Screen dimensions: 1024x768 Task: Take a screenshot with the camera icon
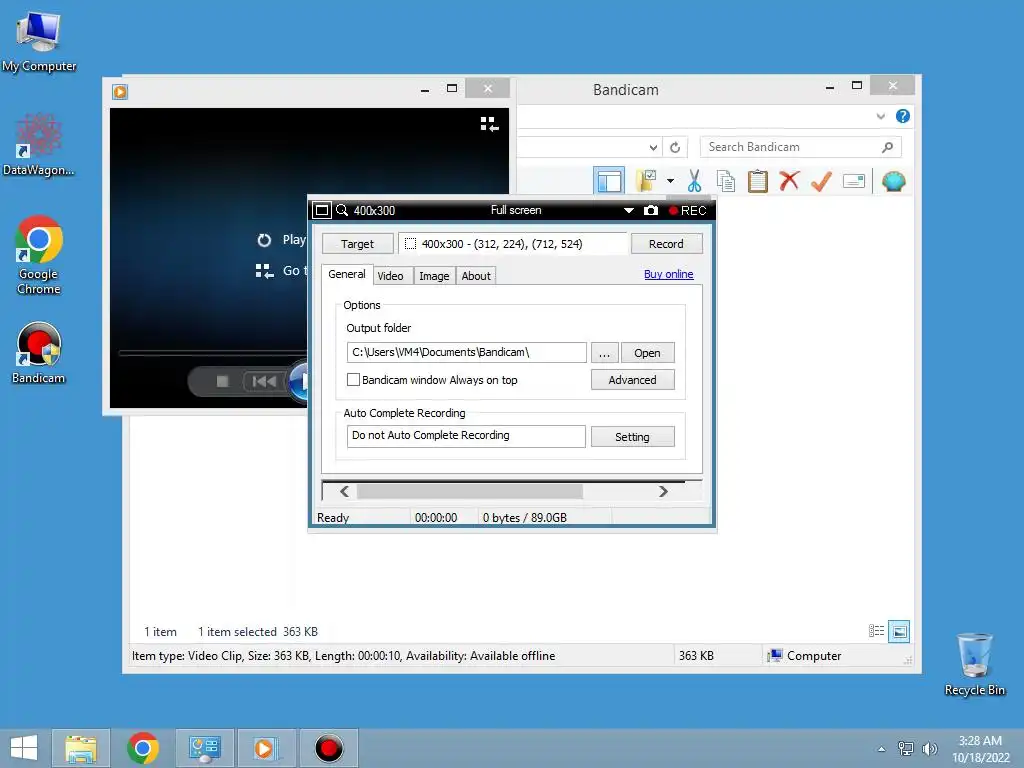[x=650, y=210]
